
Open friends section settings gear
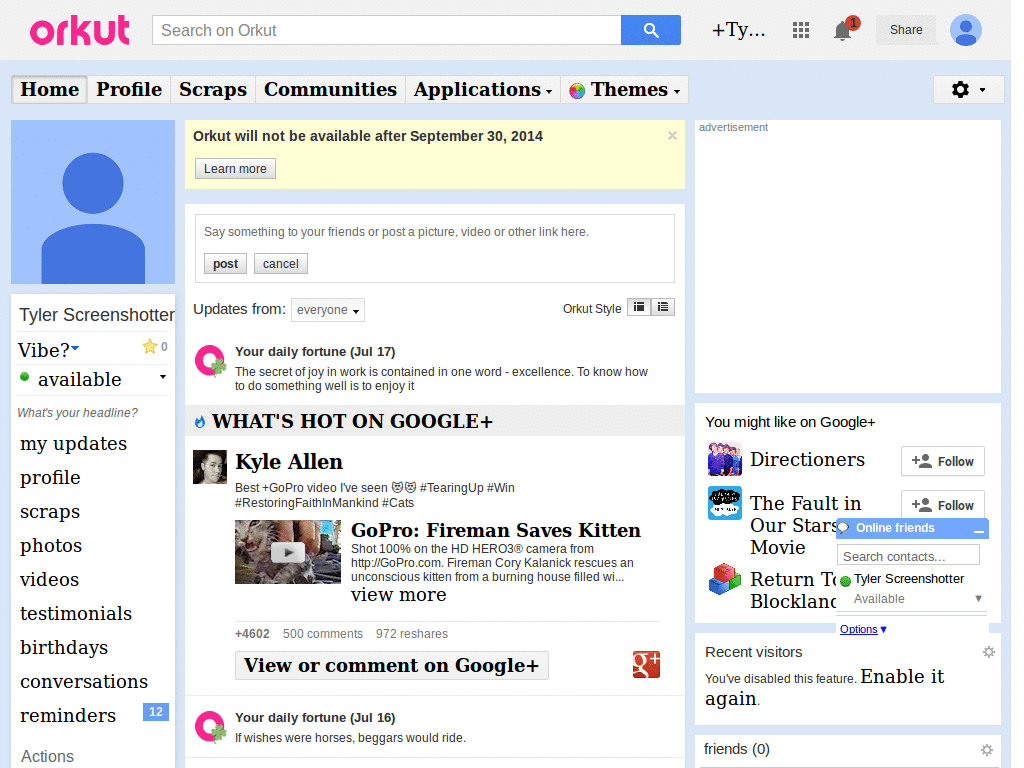(x=987, y=750)
